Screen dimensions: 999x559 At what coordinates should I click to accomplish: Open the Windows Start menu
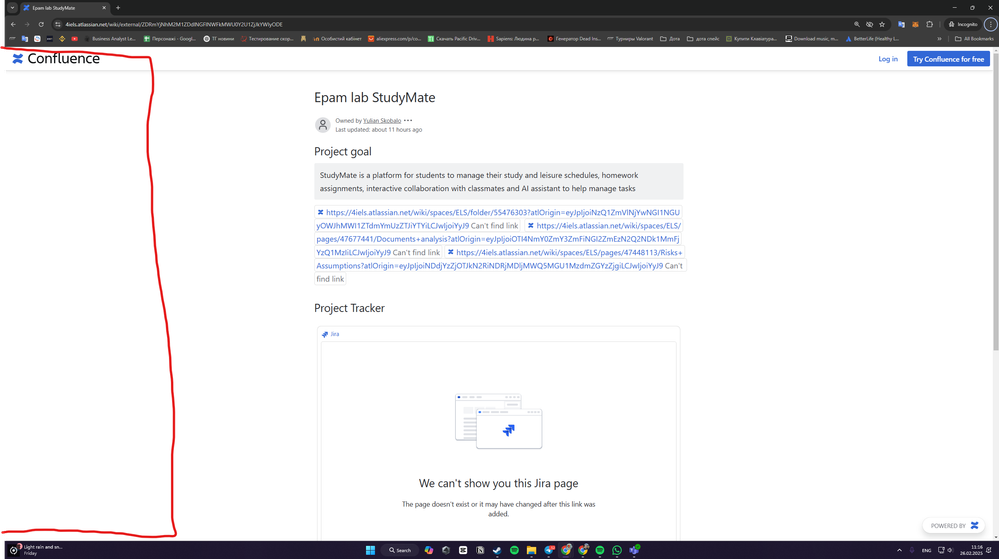[x=370, y=550]
